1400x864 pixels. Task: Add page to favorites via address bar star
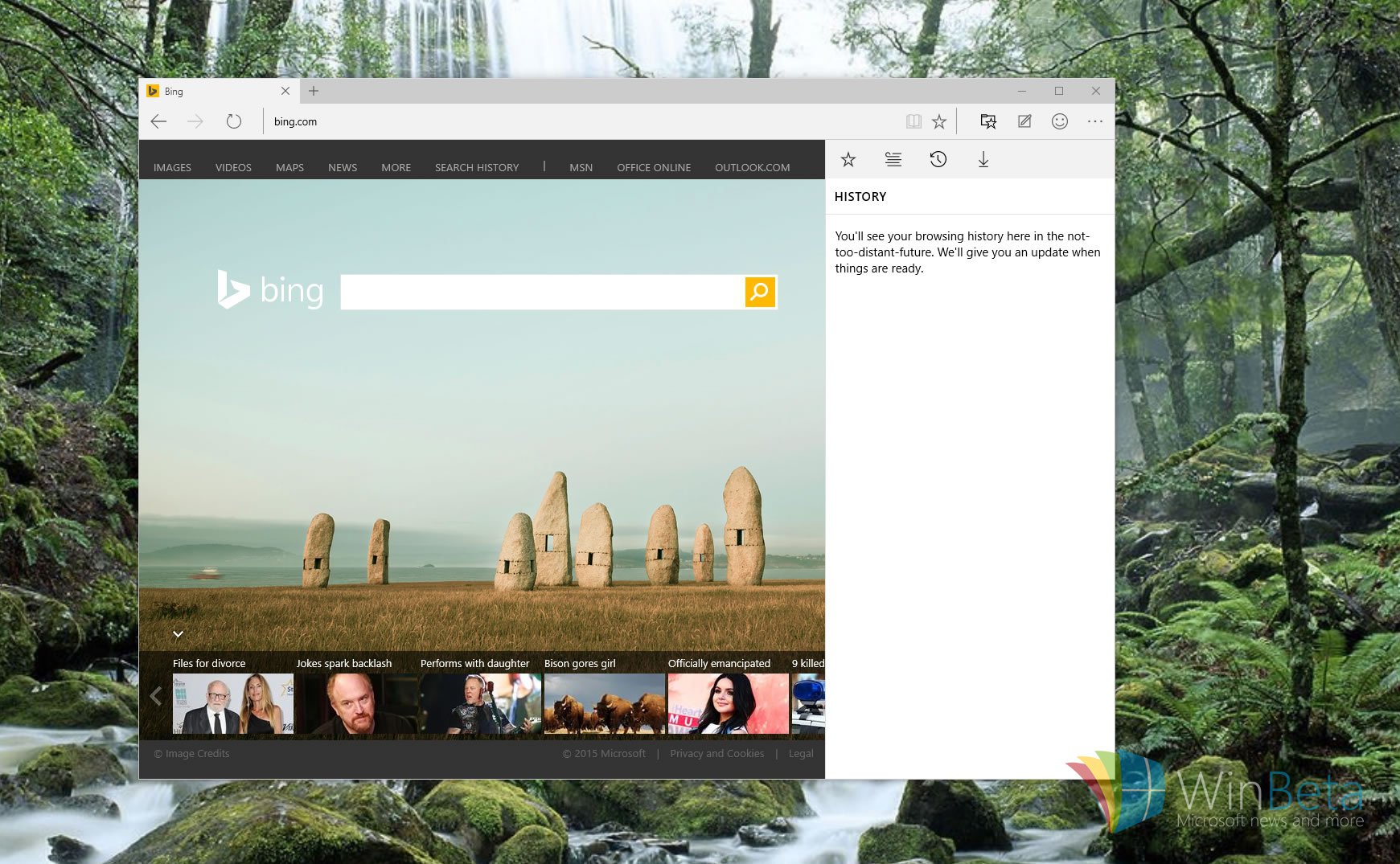939,121
